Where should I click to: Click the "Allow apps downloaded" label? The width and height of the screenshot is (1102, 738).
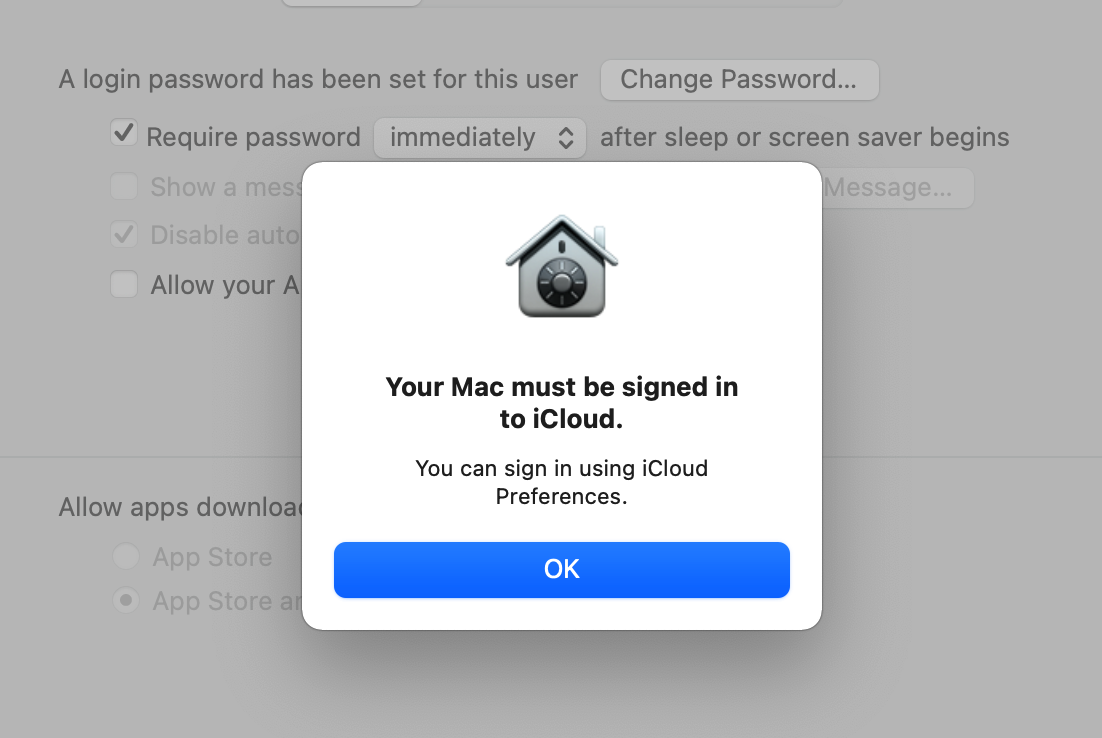[180, 507]
